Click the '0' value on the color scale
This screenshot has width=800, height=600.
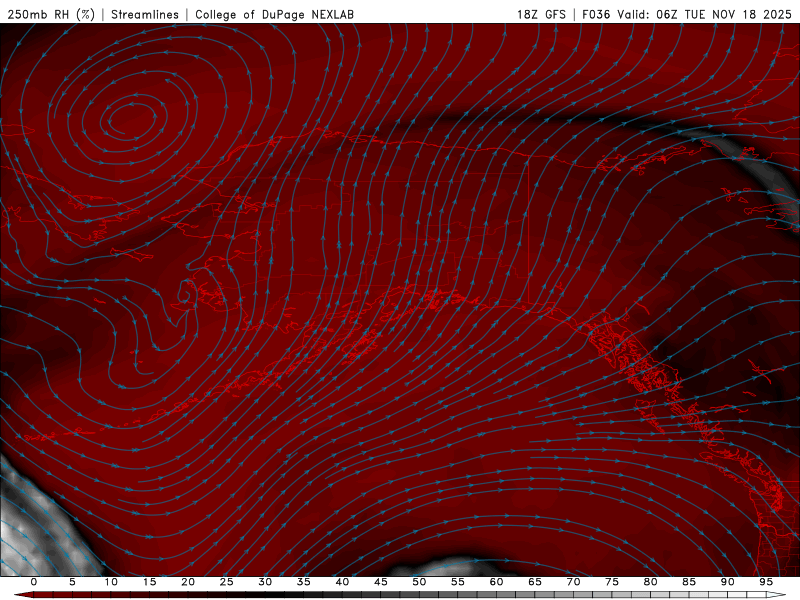(34, 582)
